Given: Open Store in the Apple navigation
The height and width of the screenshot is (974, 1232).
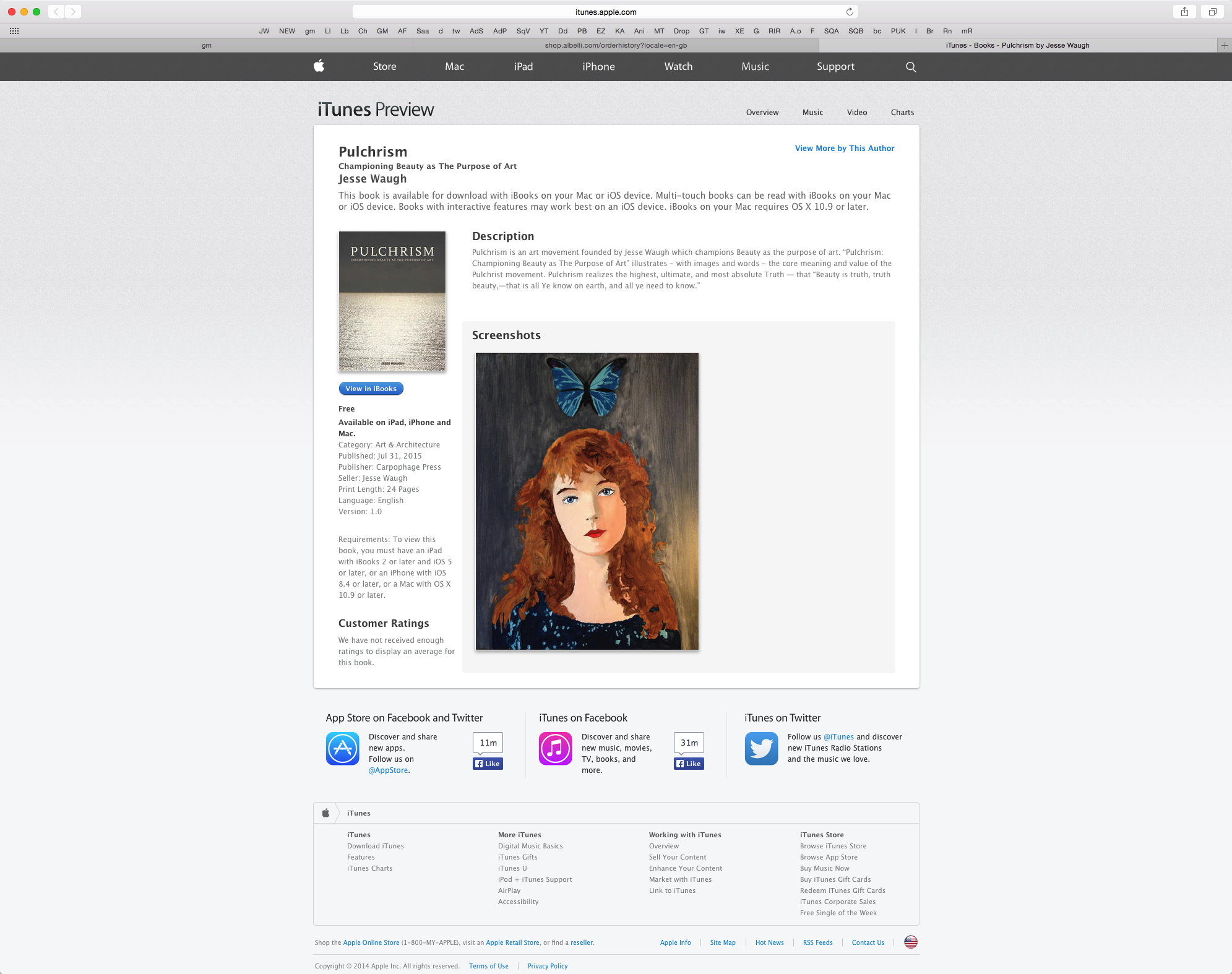Looking at the screenshot, I should 384,67.
